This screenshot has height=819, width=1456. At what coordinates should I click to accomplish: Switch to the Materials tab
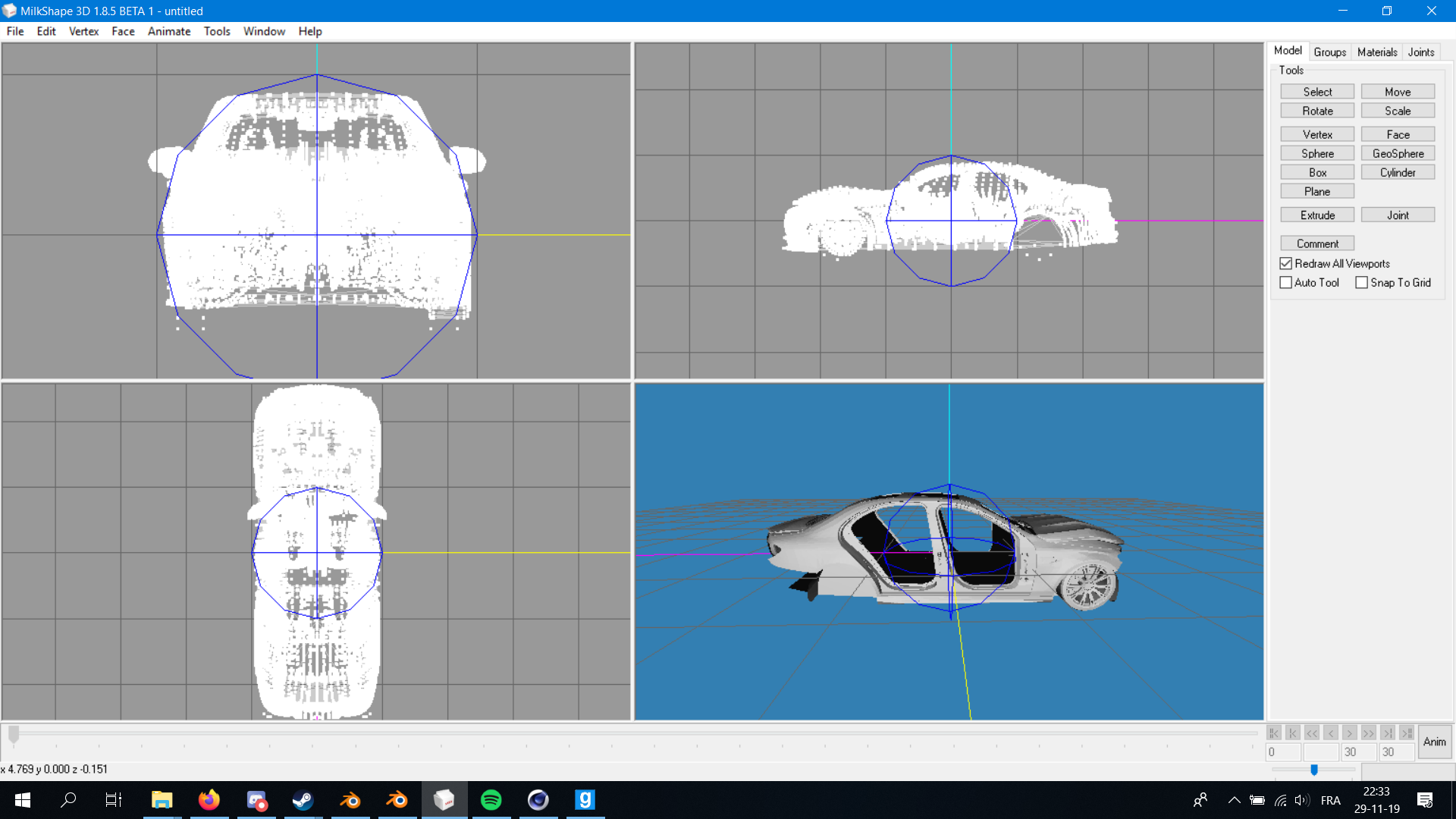click(x=1377, y=52)
